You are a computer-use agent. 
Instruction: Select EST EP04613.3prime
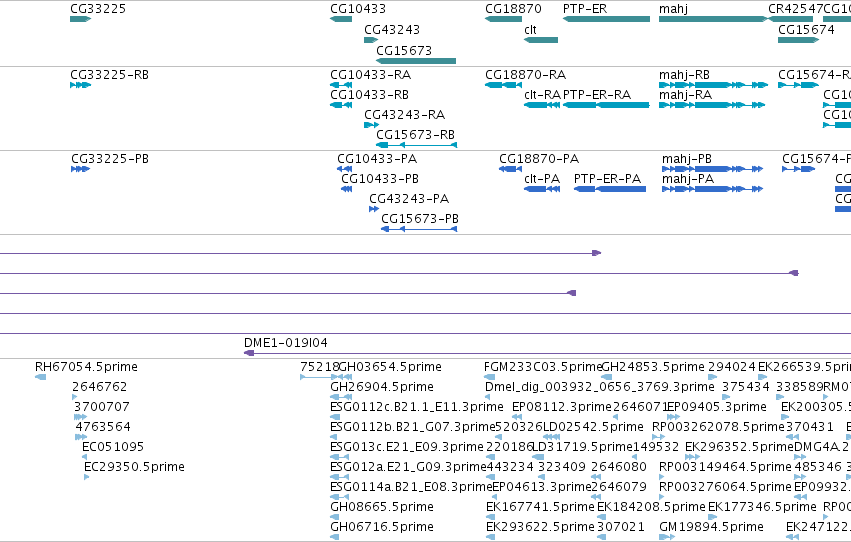tap(542, 487)
